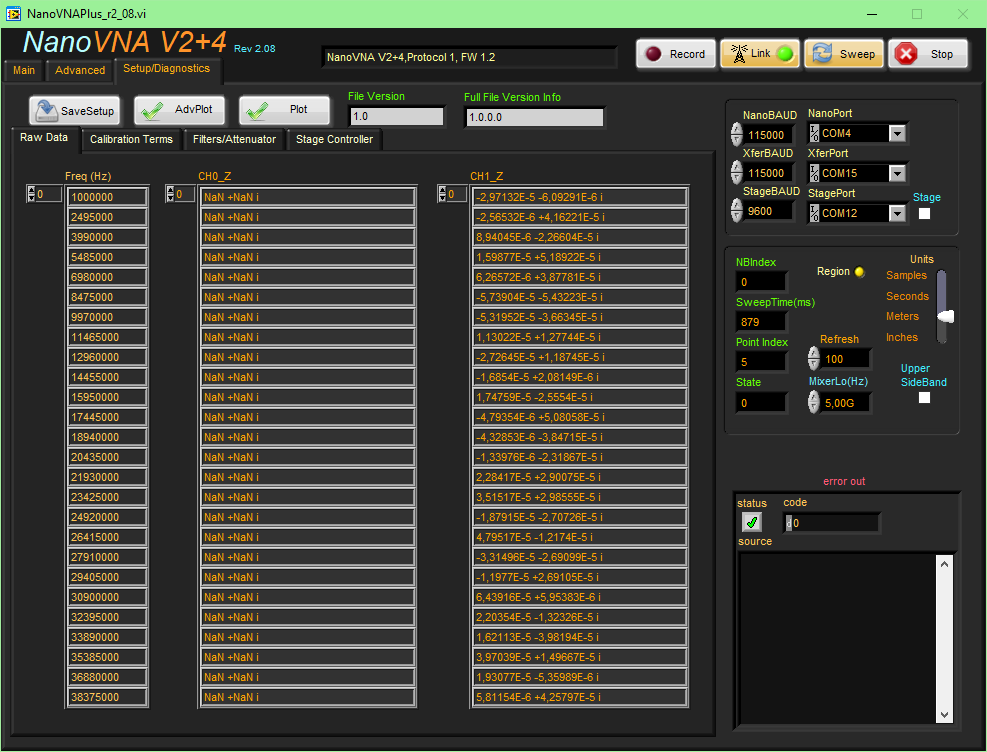Click the green Link status LED
The height and width of the screenshot is (752, 987).
coord(785,54)
